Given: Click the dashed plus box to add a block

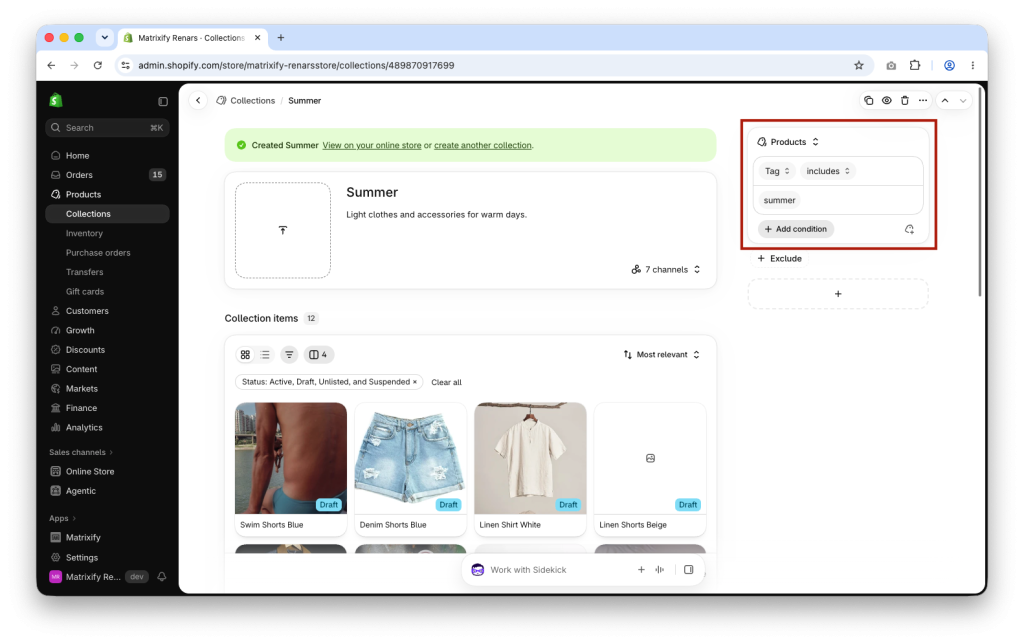Looking at the screenshot, I should coord(838,294).
